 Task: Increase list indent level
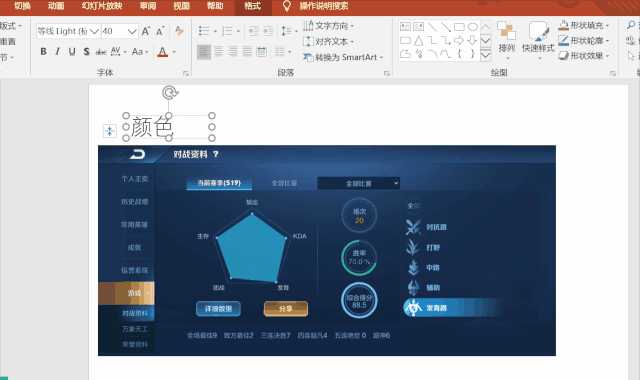(x=268, y=31)
